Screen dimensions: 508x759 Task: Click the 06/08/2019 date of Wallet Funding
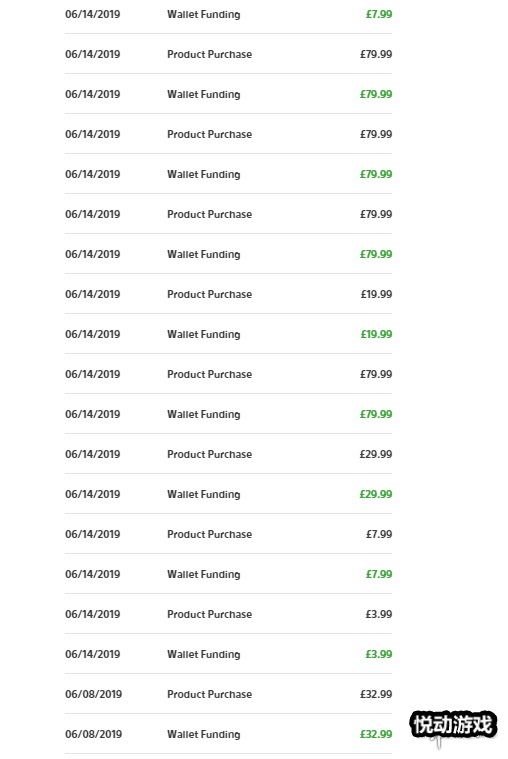(93, 734)
